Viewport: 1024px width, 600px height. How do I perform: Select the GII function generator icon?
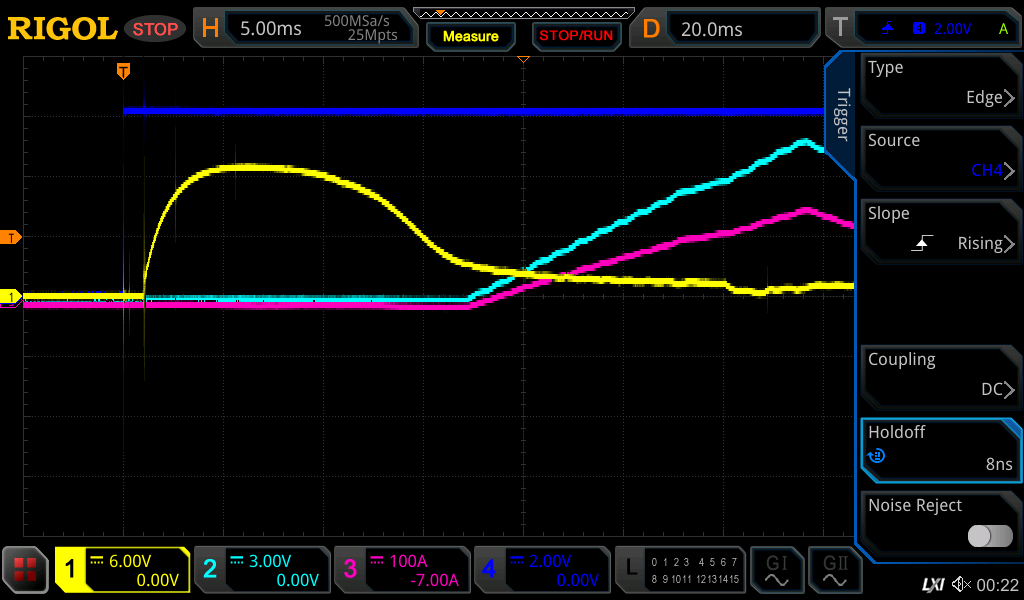835,570
